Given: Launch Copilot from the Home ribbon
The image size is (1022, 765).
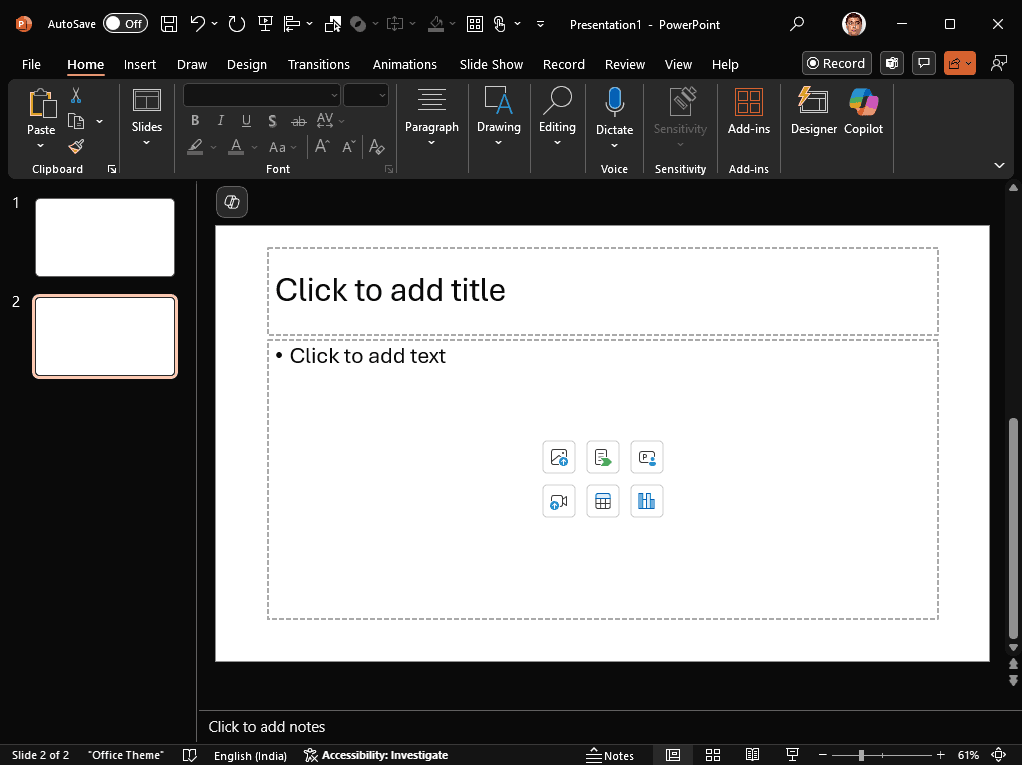Looking at the screenshot, I should [863, 110].
